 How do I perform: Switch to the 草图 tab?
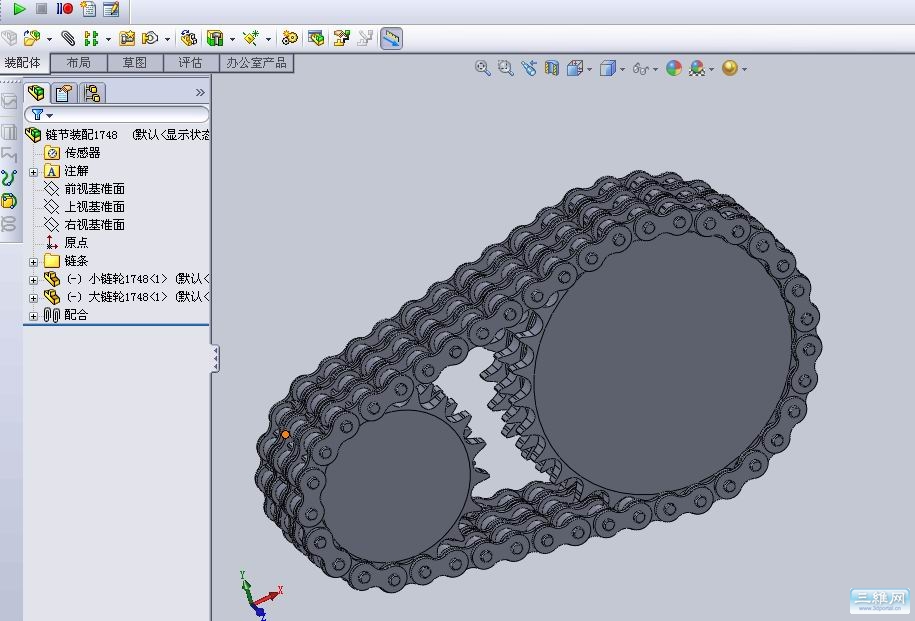[135, 62]
